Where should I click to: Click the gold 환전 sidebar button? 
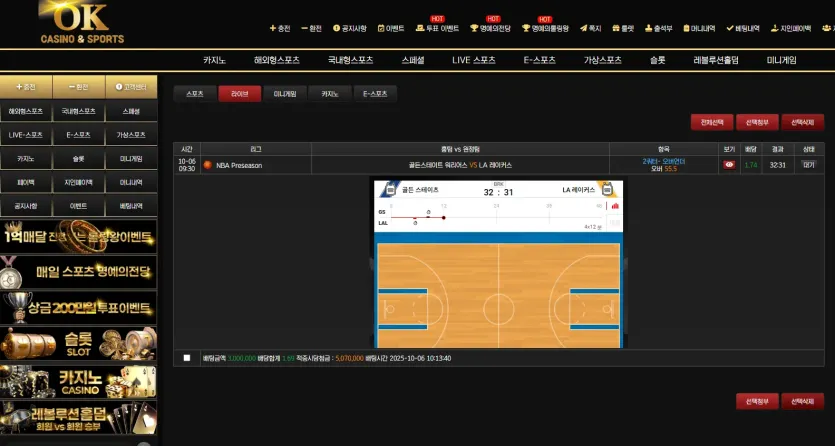tap(79, 87)
